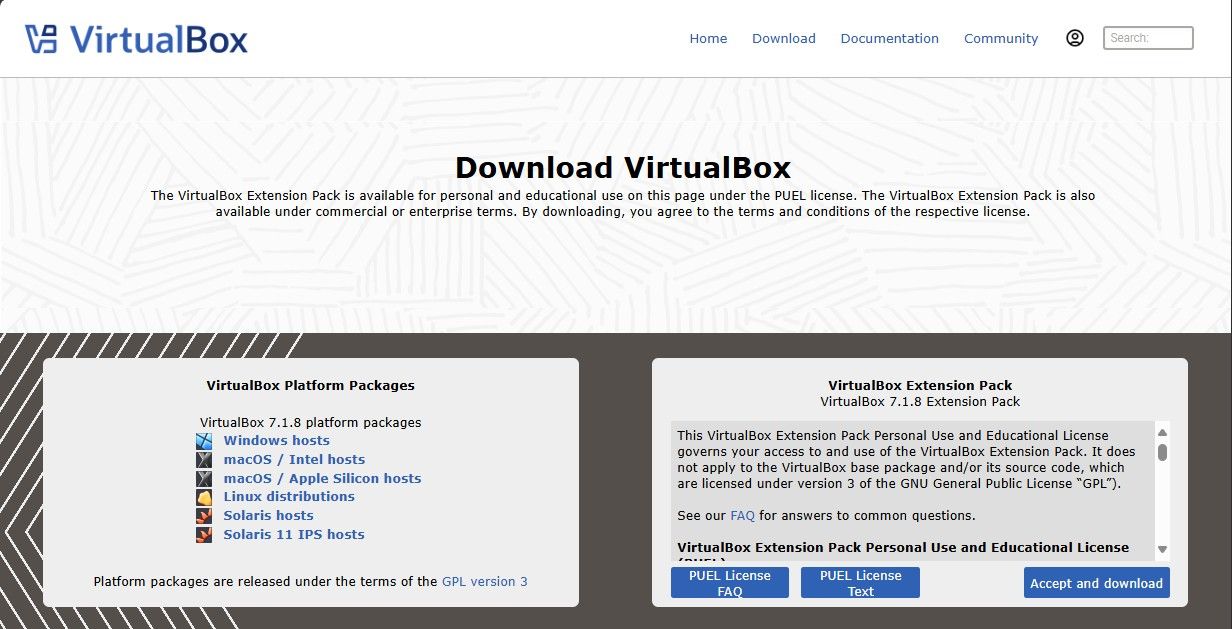This screenshot has width=1232, height=629.
Task: Click the Linux distributions penguin icon
Action: point(204,497)
